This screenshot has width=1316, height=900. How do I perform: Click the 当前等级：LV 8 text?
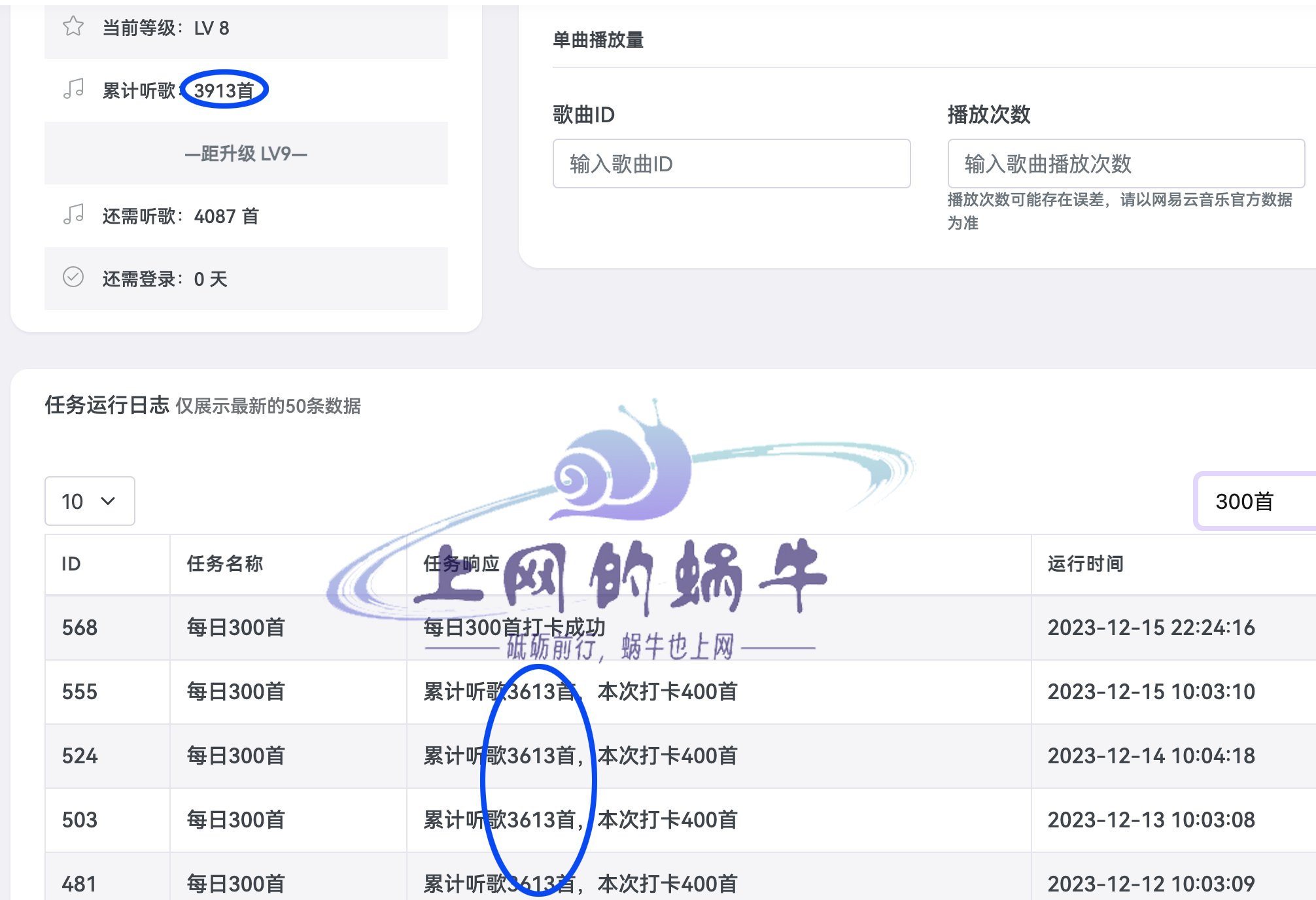[x=165, y=28]
